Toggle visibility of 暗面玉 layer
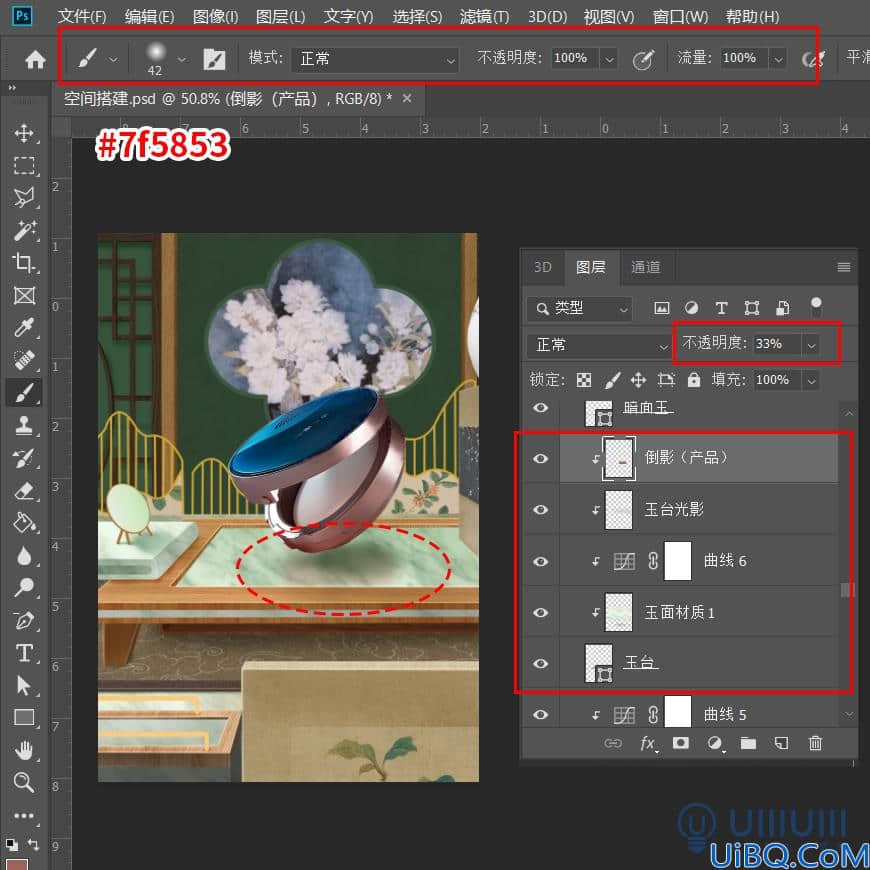870x870 pixels. 540,408
